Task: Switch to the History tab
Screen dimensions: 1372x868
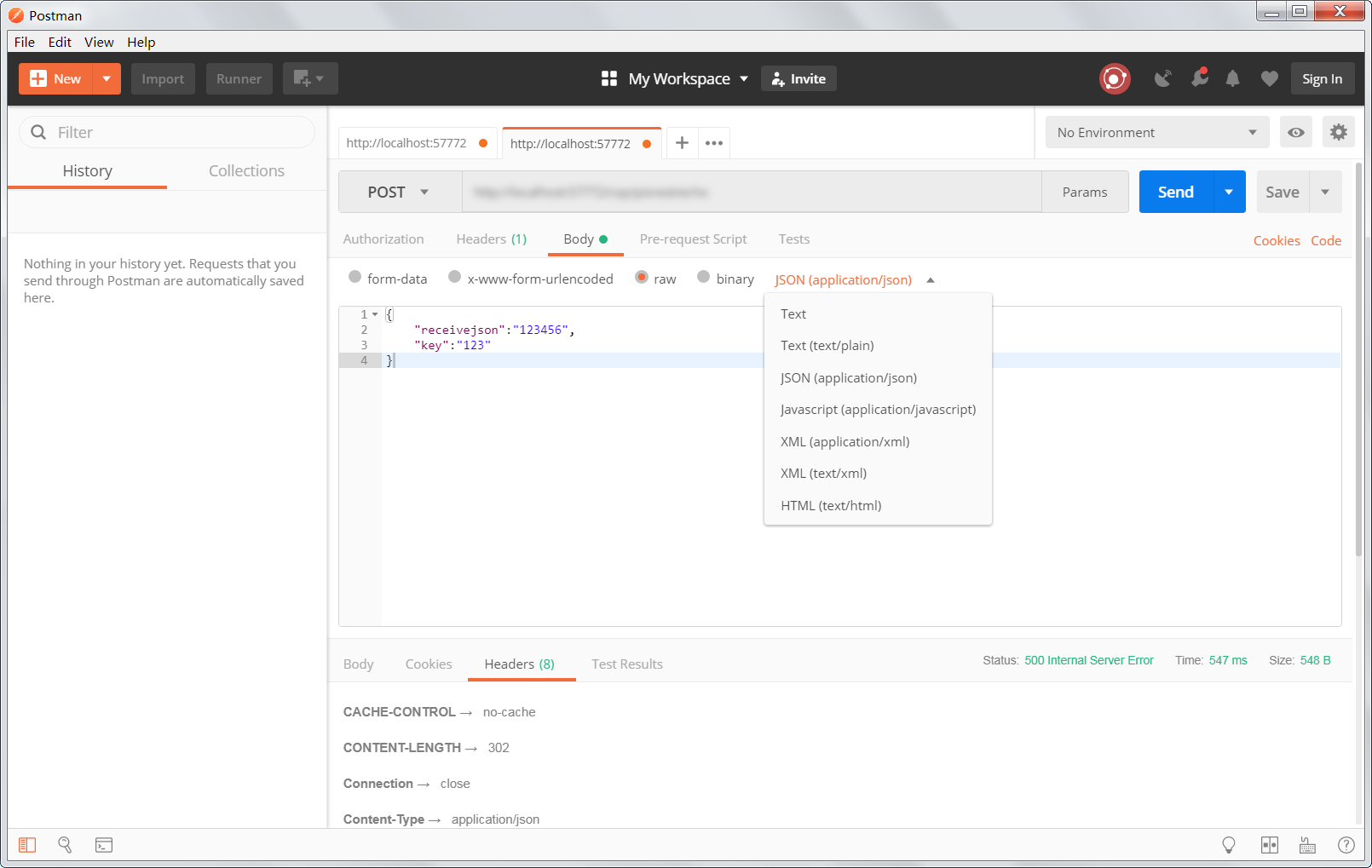Action: (87, 170)
